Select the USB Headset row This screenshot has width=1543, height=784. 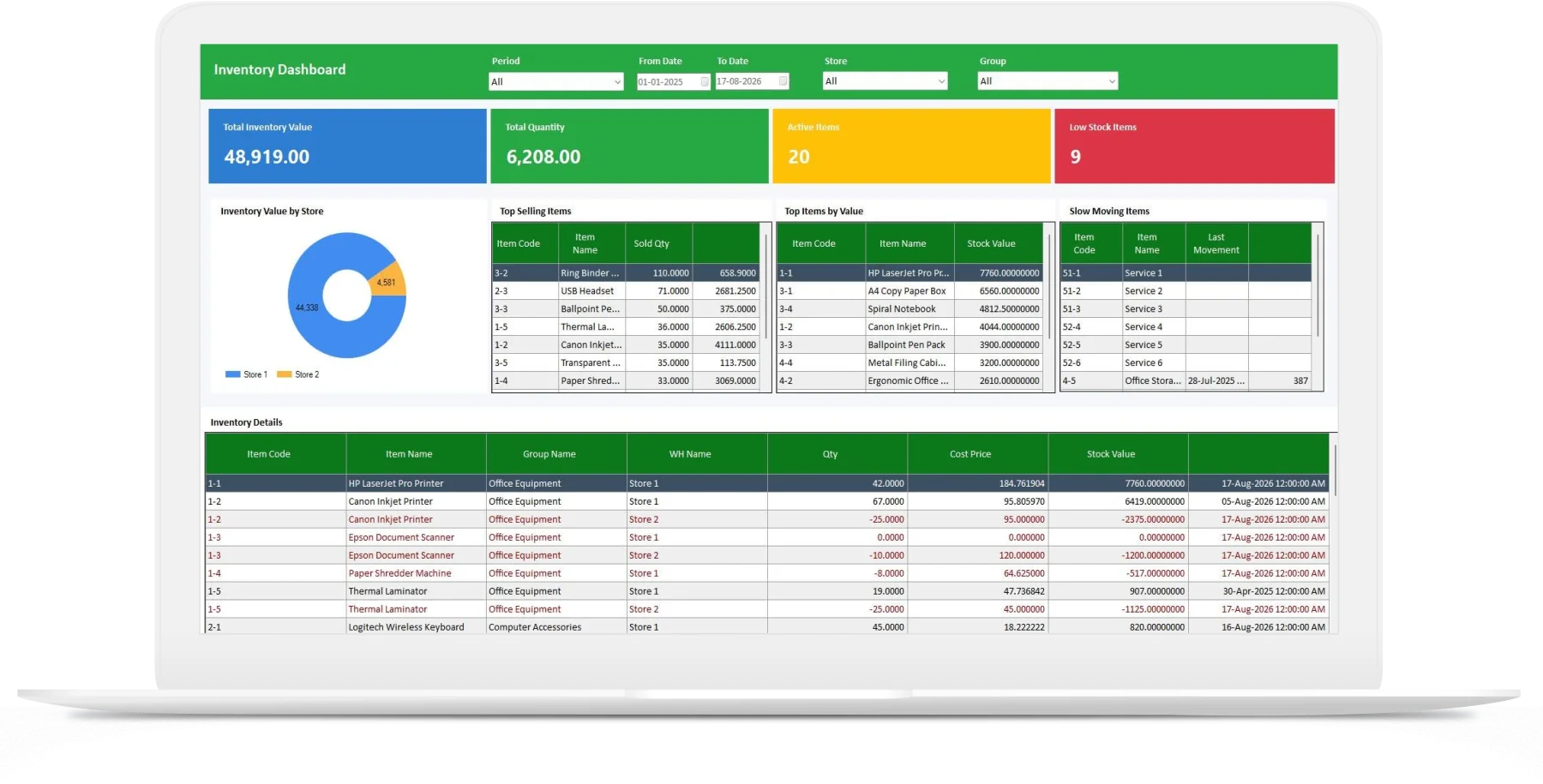626,291
